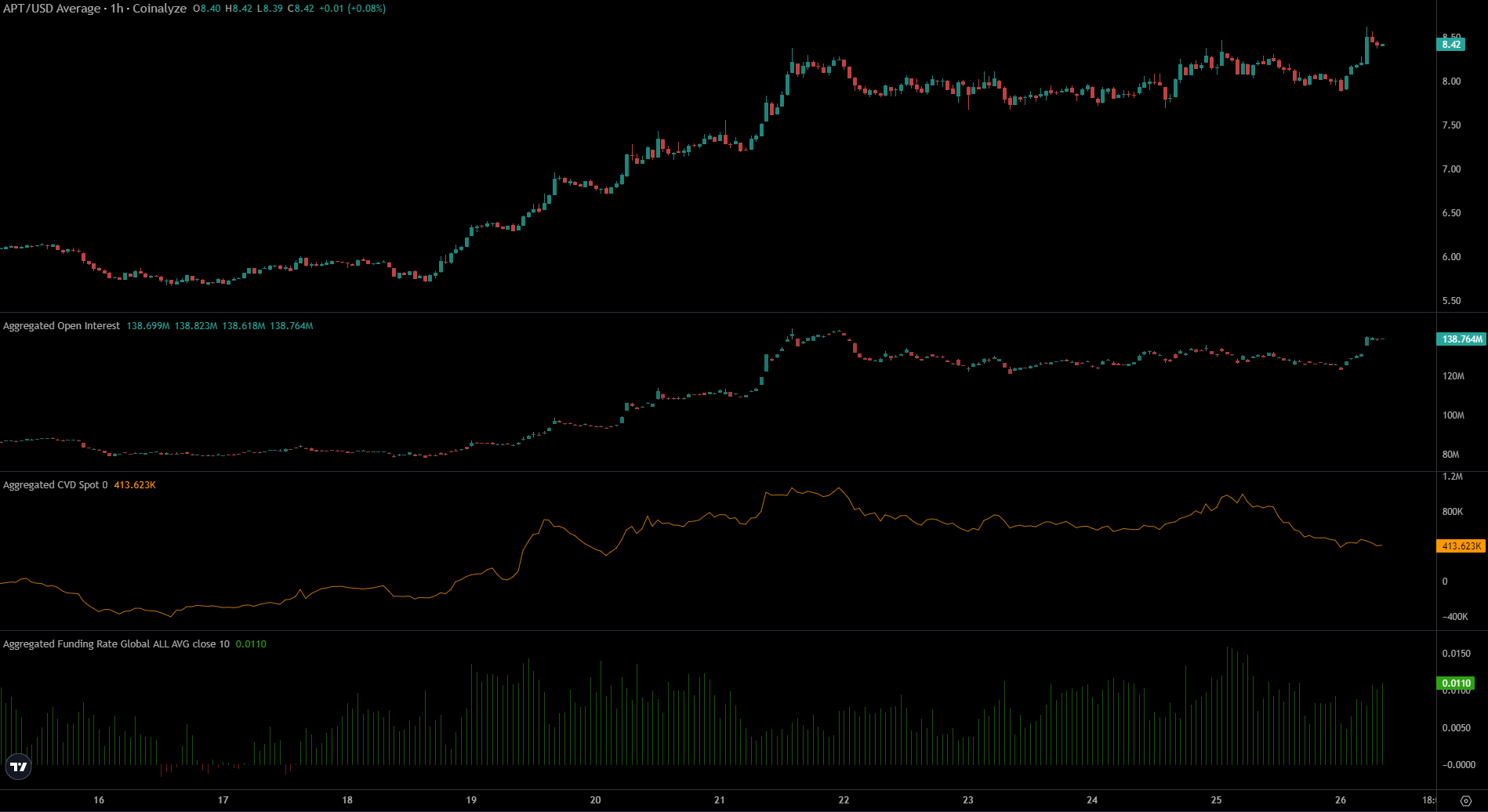Image resolution: width=1488 pixels, height=812 pixels.
Task: Click the 0.0110 funding rate axis label
Action: [x=1456, y=683]
